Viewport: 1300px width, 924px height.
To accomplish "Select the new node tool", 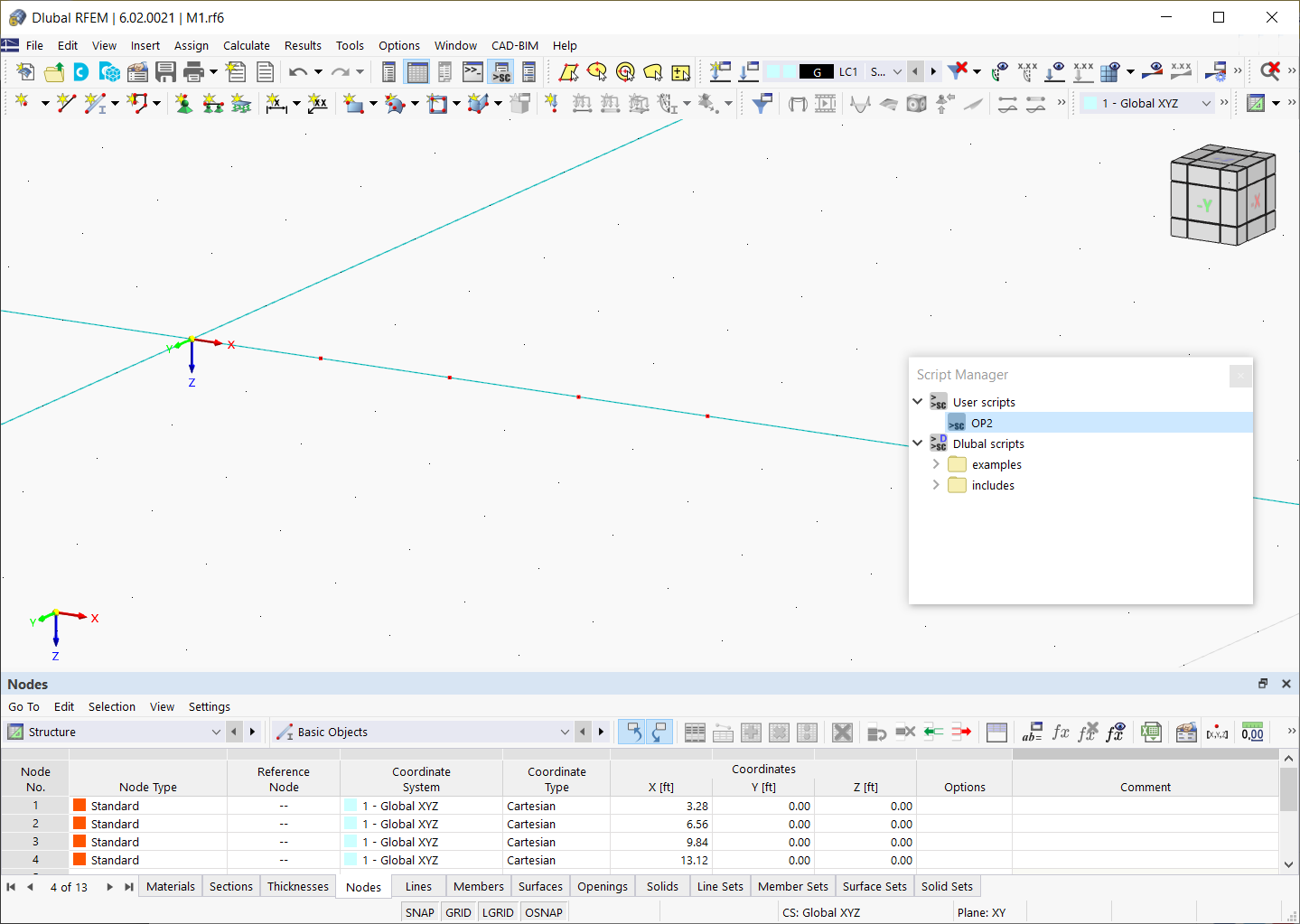I will coord(22,103).
